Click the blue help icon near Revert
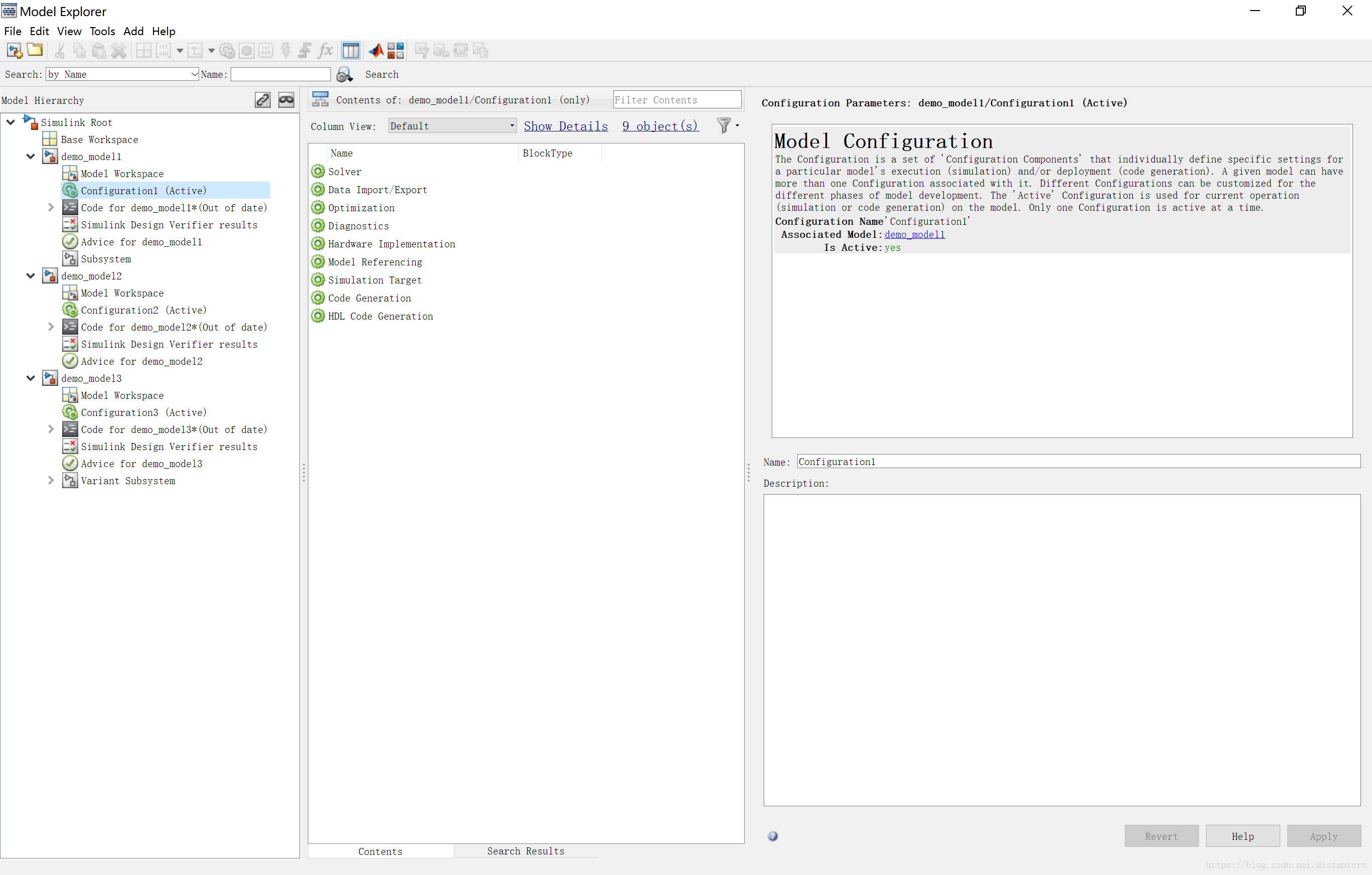This screenshot has width=1372, height=875. pyautogui.click(x=773, y=836)
